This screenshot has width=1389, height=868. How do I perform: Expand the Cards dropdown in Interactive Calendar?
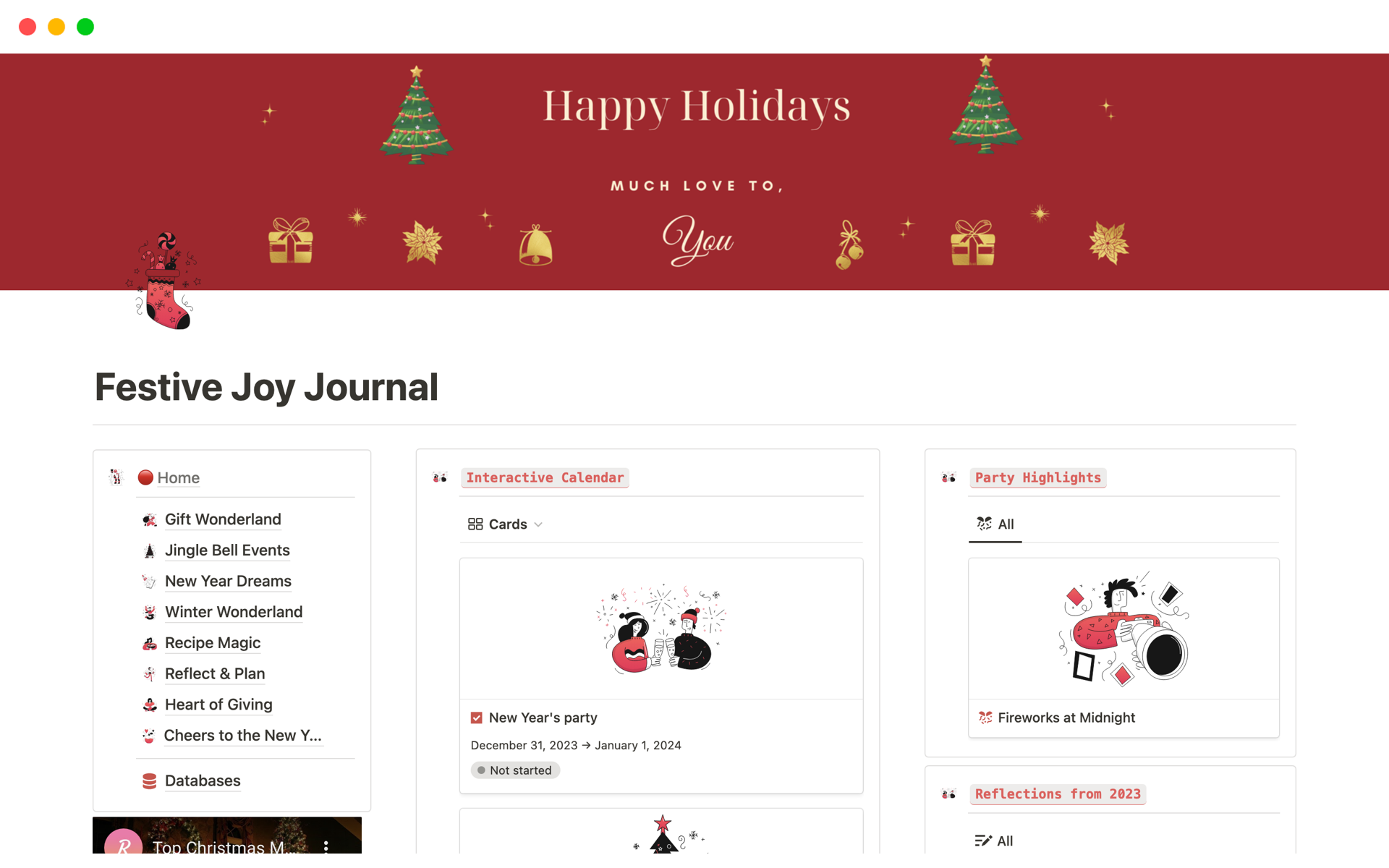(x=535, y=524)
